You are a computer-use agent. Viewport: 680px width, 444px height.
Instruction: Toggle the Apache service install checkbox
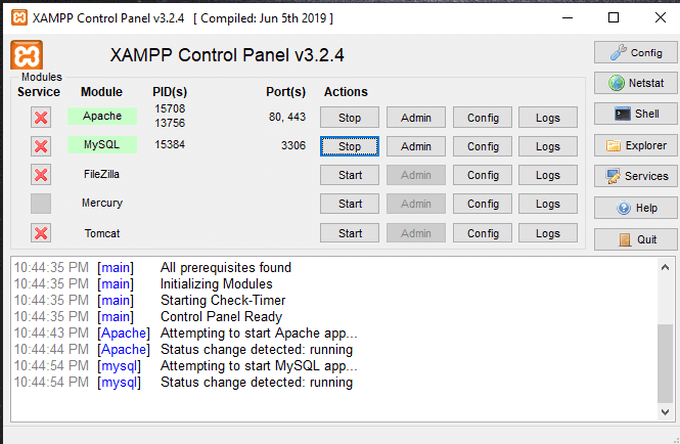click(41, 117)
